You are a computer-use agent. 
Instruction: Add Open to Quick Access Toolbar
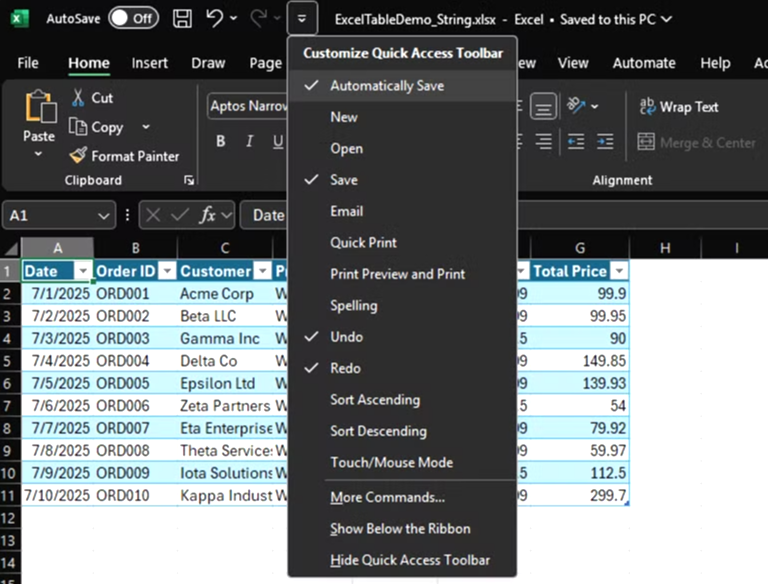[x=402, y=148]
